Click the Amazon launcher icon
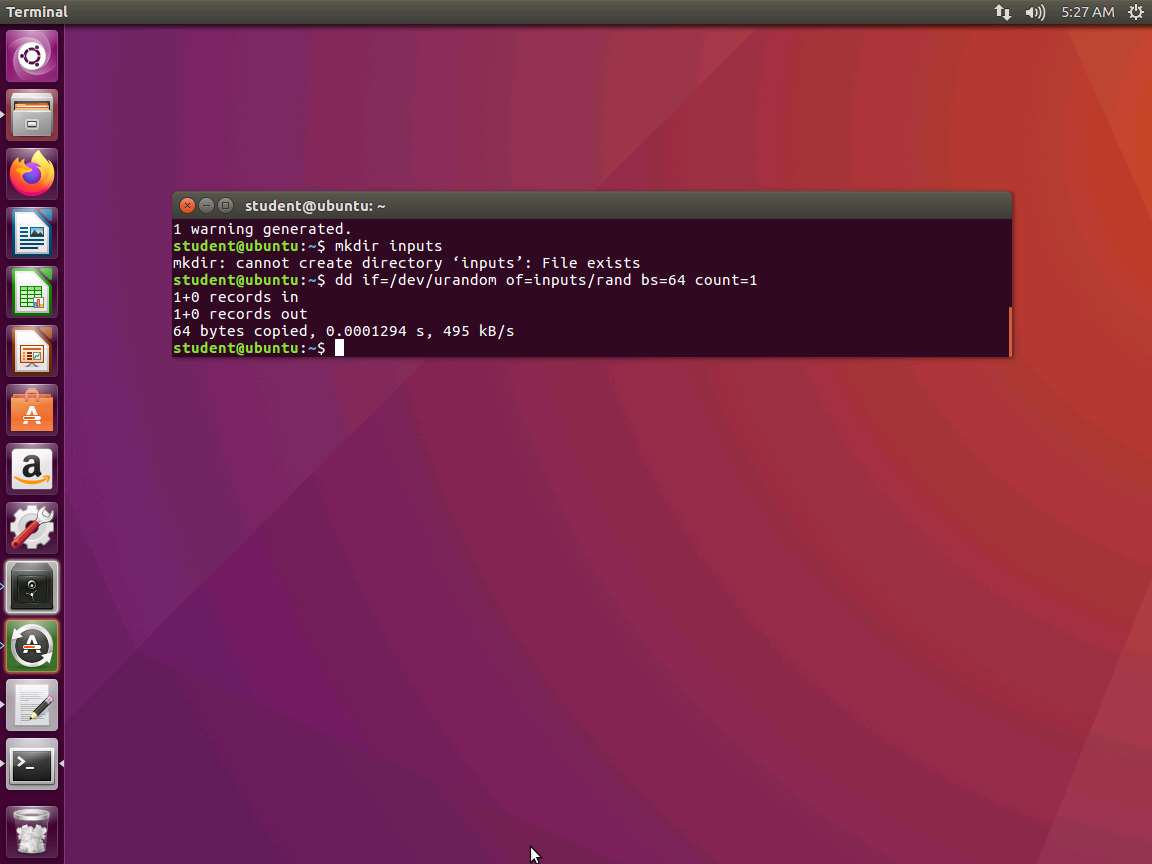This screenshot has width=1152, height=864. pyautogui.click(x=32, y=469)
